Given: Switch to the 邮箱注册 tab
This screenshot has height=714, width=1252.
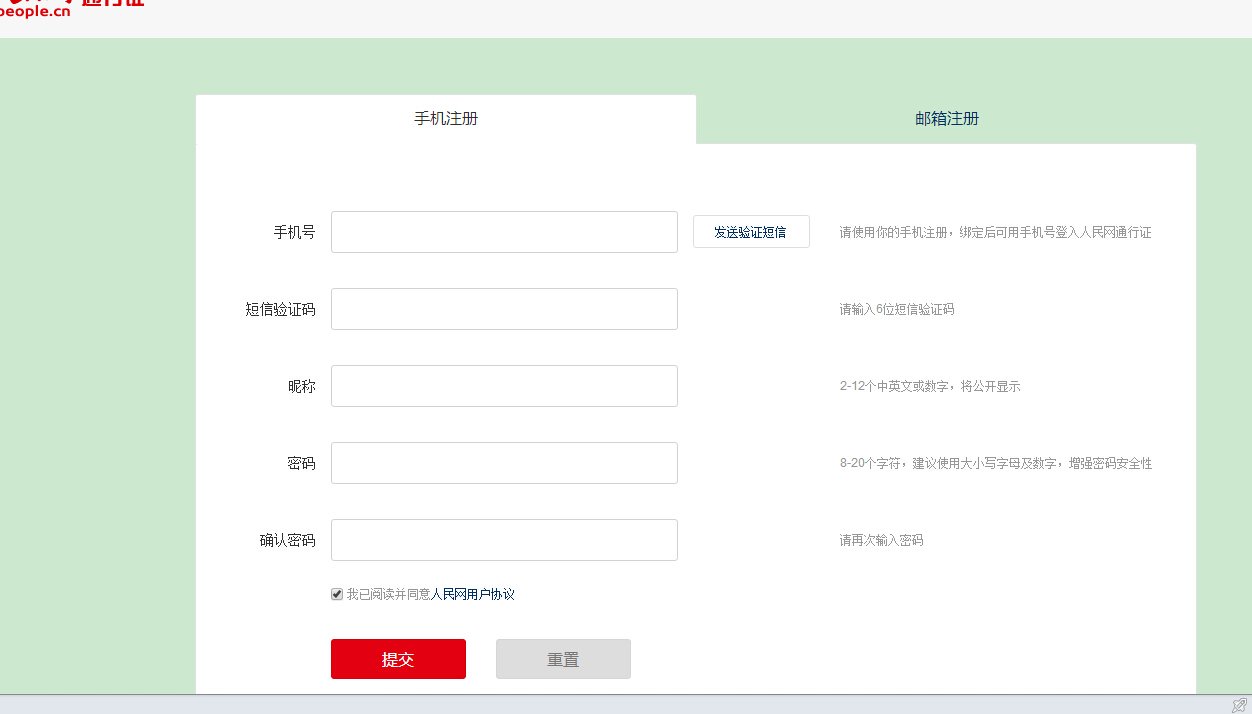Looking at the screenshot, I should pyautogui.click(x=946, y=118).
